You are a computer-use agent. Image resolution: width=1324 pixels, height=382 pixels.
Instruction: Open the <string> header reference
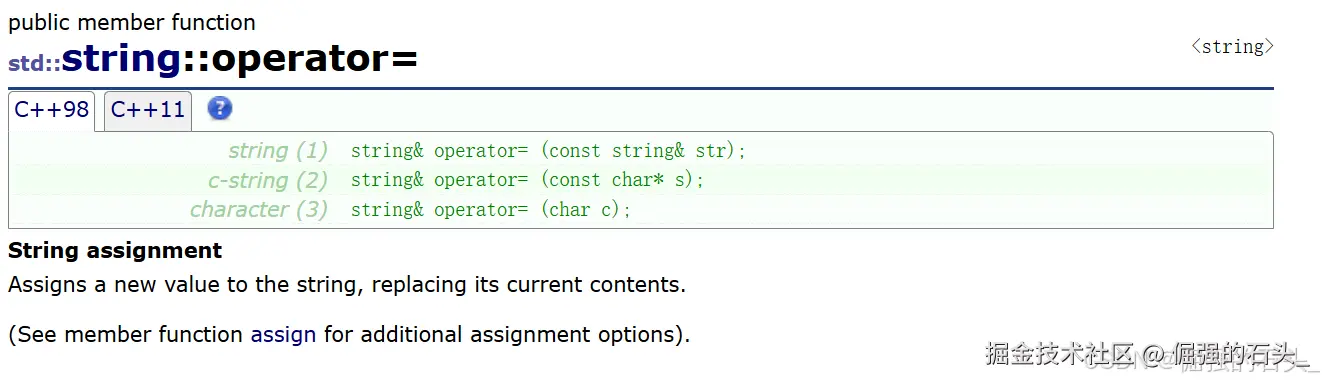point(1232,46)
